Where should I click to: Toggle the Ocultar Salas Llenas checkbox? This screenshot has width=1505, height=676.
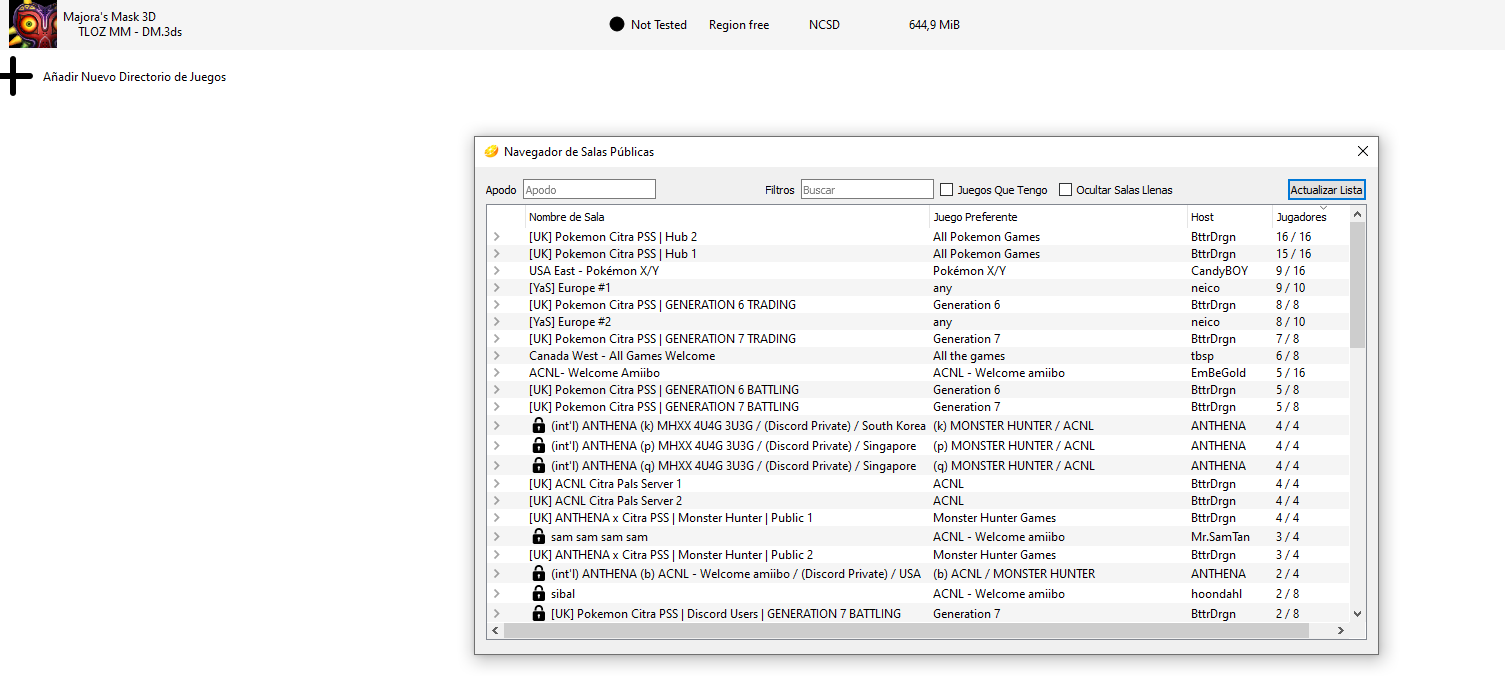pyautogui.click(x=1065, y=190)
